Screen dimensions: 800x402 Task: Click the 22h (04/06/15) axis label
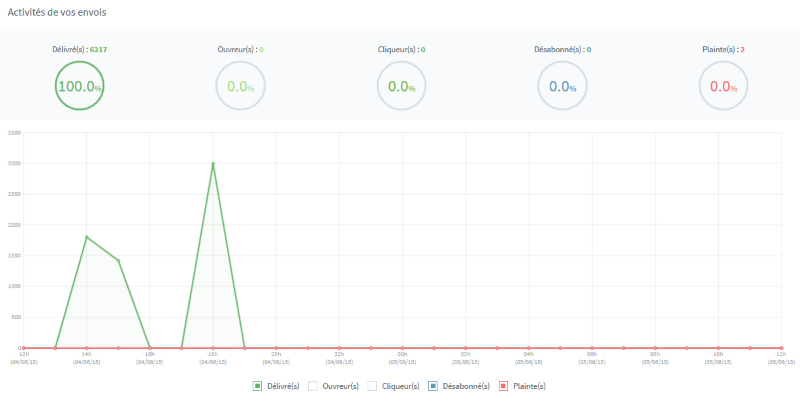tap(339, 358)
